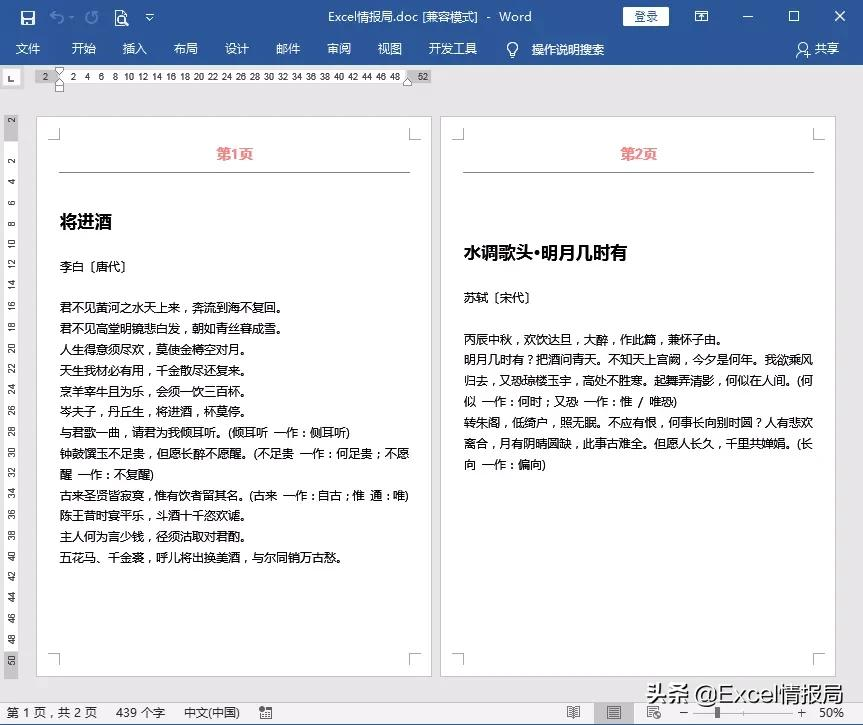Click word count 439 个字 in status bar
863x725 pixels.
pyautogui.click(x=140, y=713)
